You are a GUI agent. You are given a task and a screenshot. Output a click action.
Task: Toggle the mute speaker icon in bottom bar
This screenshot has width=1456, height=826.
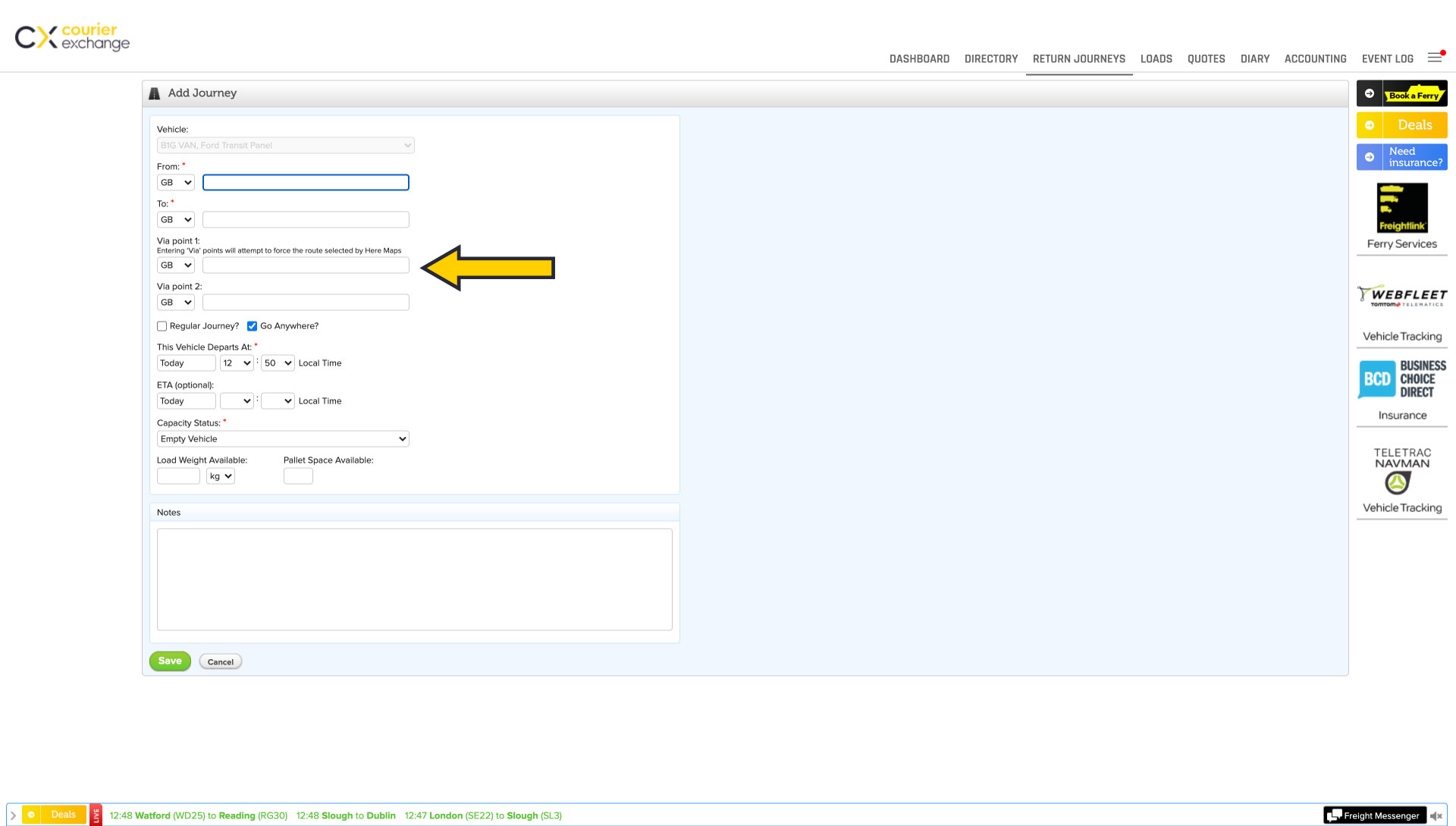pos(1436,815)
